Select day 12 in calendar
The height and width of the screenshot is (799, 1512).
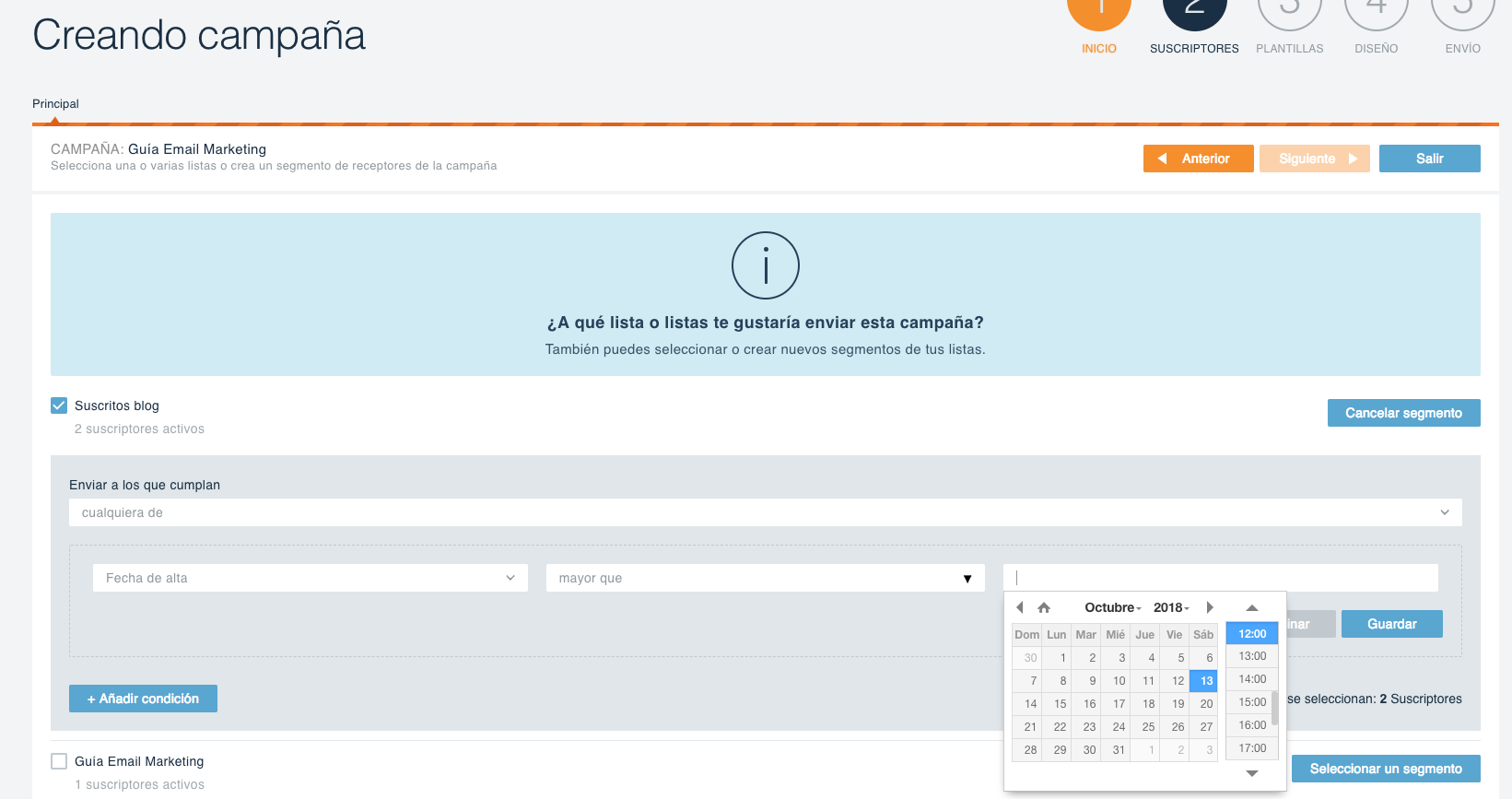(1175, 681)
